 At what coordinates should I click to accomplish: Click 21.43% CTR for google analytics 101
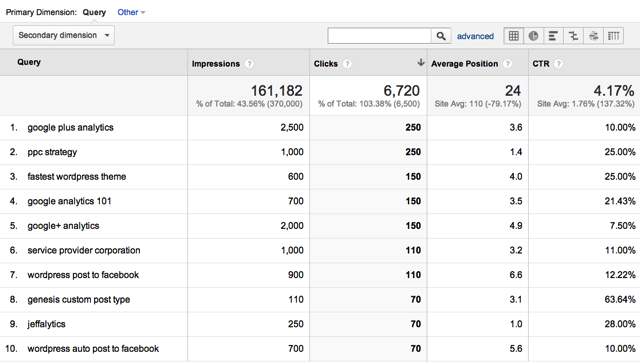(620, 201)
